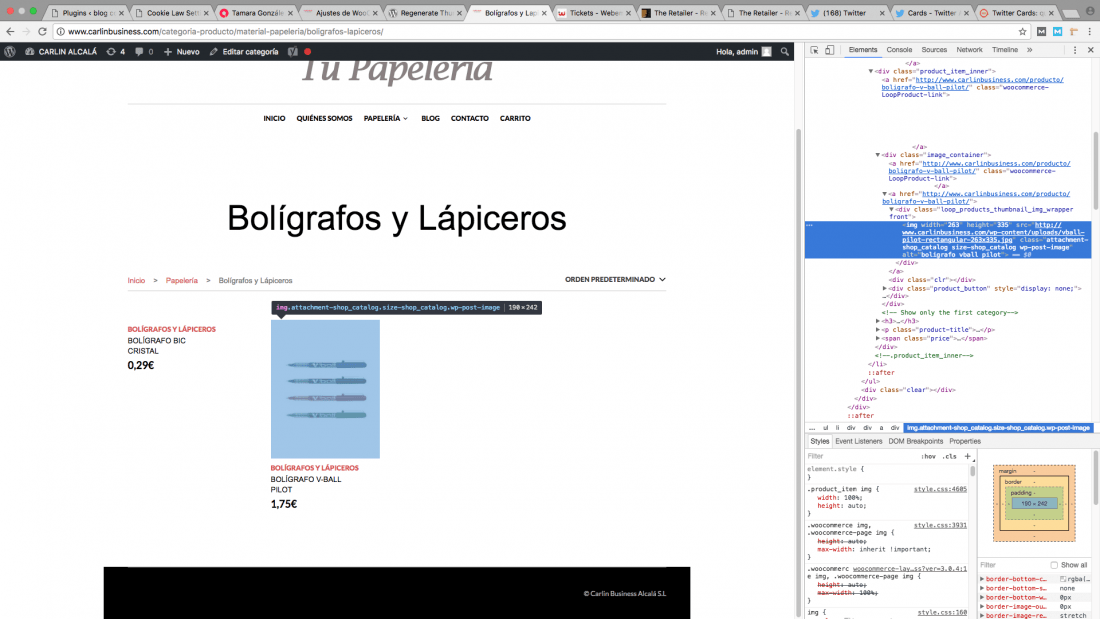
Task: Click the V-Ball Pilot product thumbnail
Action: click(325, 390)
